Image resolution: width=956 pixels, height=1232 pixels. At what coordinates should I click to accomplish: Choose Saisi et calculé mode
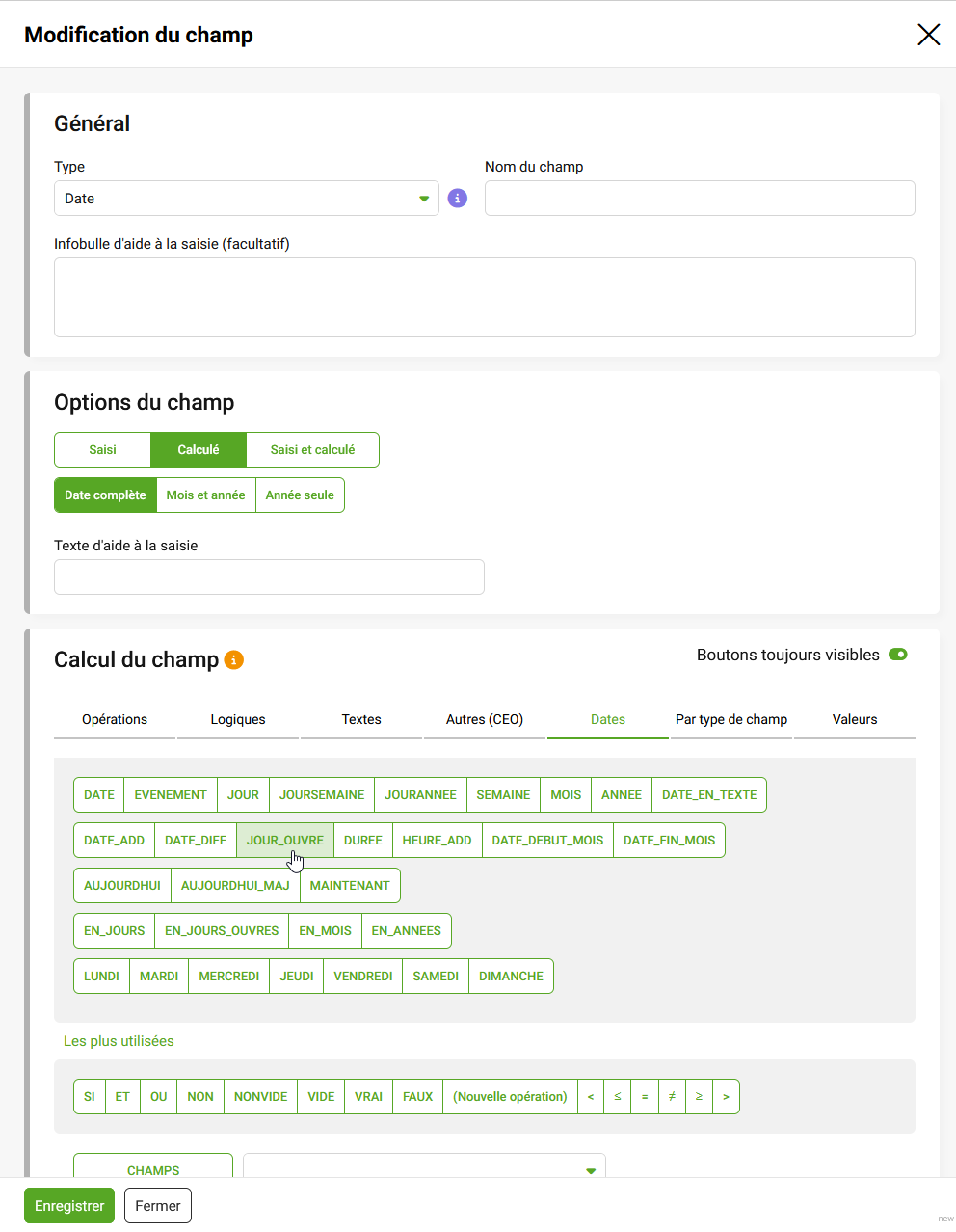pos(312,450)
